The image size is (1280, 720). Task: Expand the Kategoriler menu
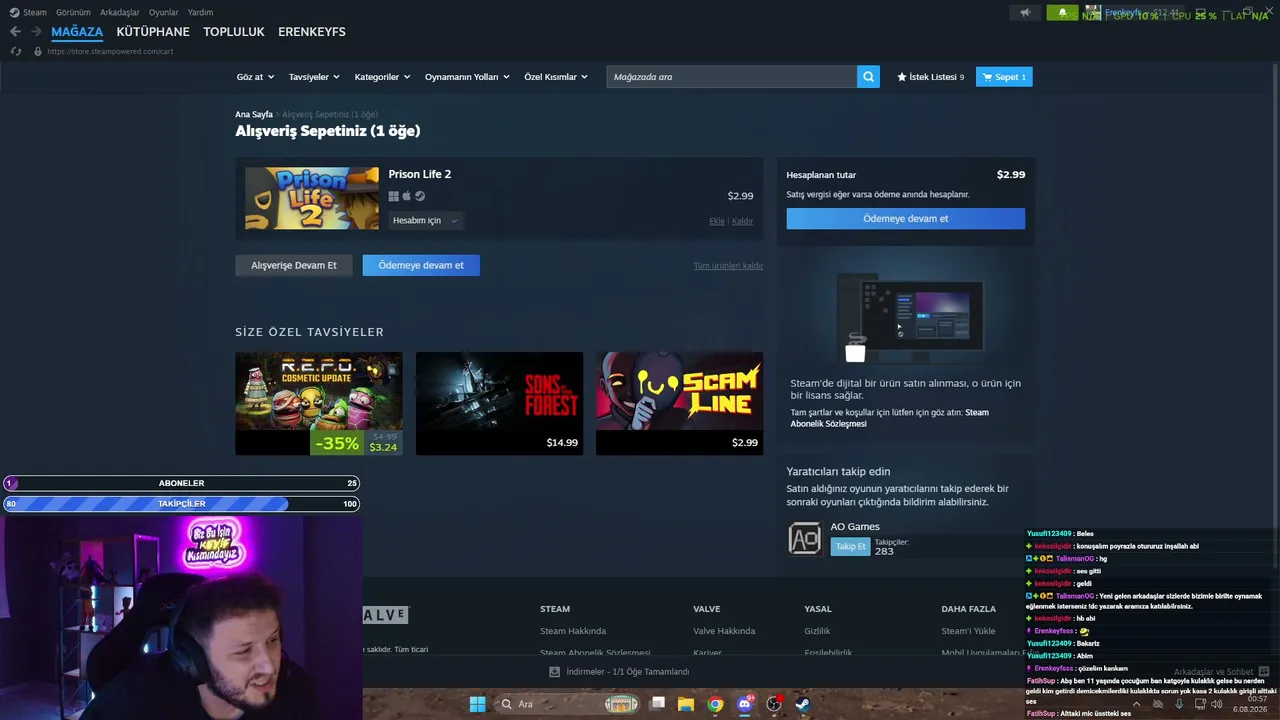(382, 77)
